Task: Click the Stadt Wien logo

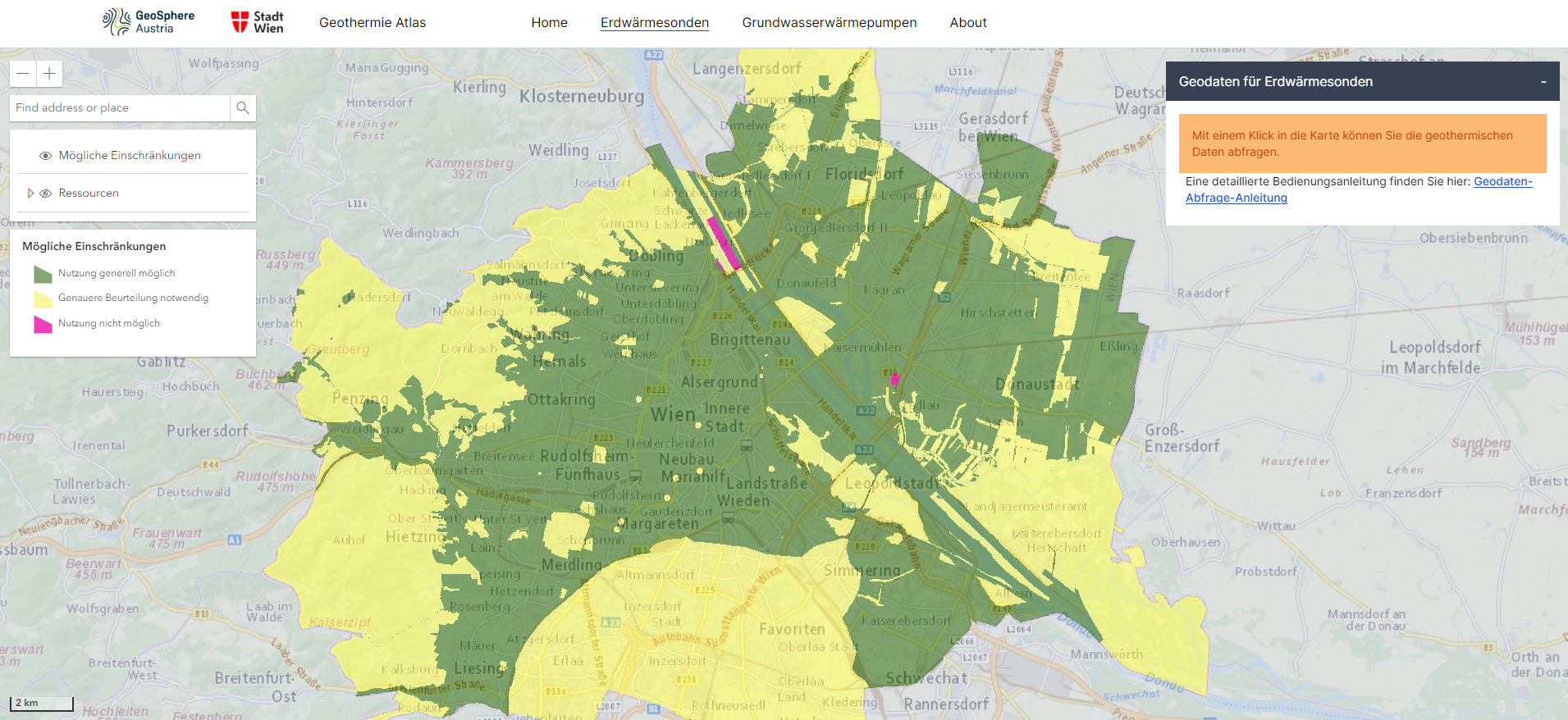Action: tap(257, 22)
